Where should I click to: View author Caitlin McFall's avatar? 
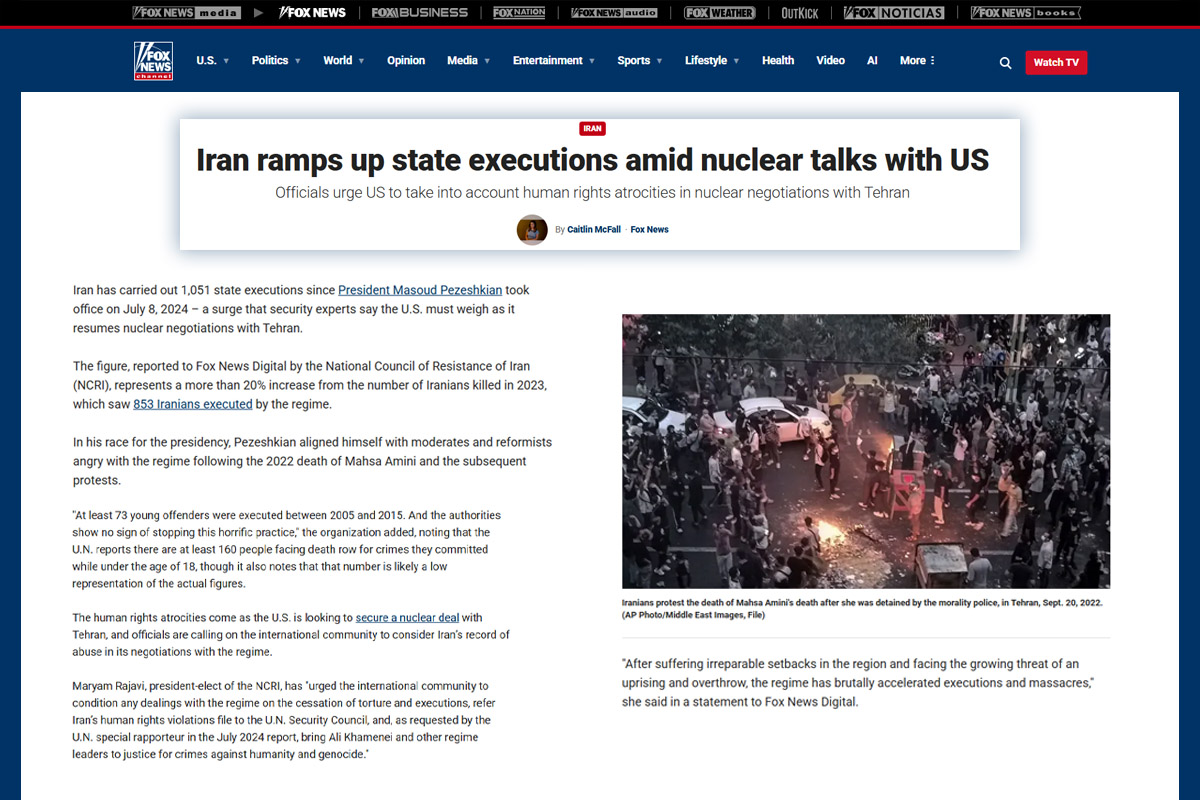click(x=532, y=230)
